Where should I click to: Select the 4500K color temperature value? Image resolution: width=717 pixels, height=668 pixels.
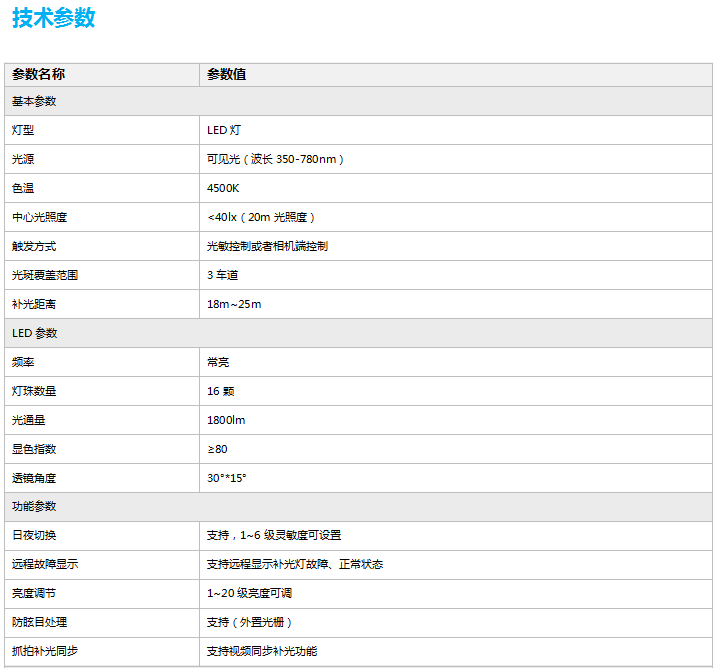223,188
